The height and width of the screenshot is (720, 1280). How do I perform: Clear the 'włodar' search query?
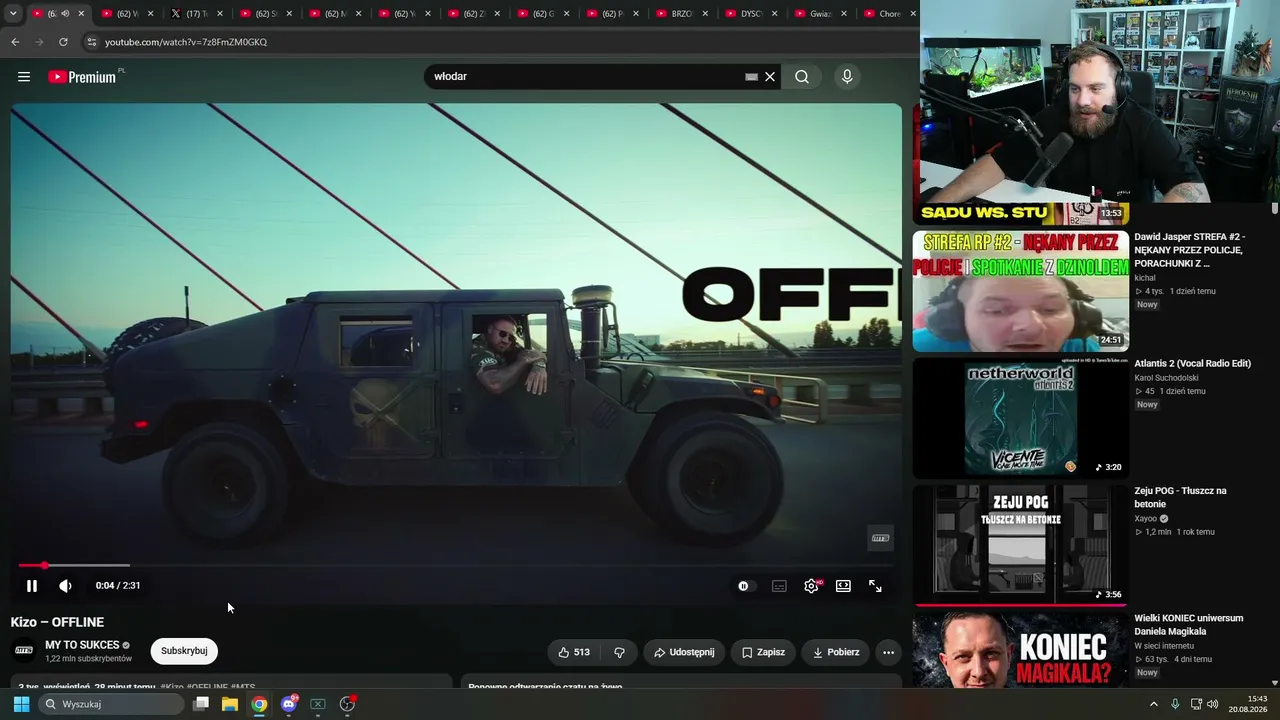click(770, 77)
